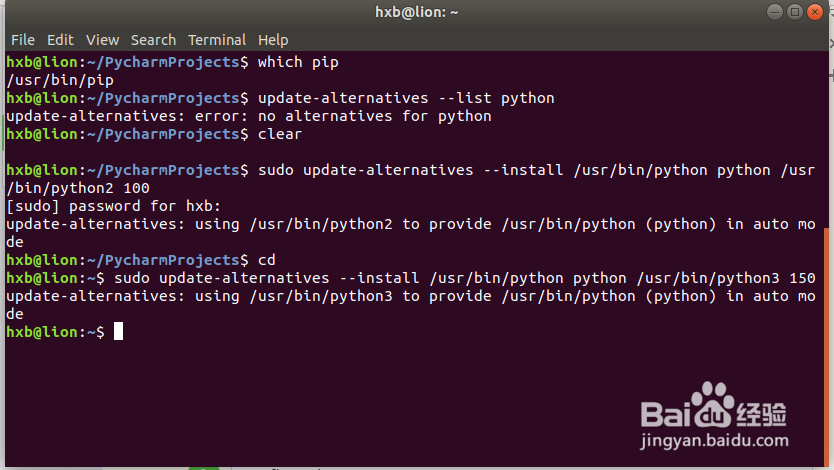Open the View menu
The image size is (834, 470).
click(102, 40)
